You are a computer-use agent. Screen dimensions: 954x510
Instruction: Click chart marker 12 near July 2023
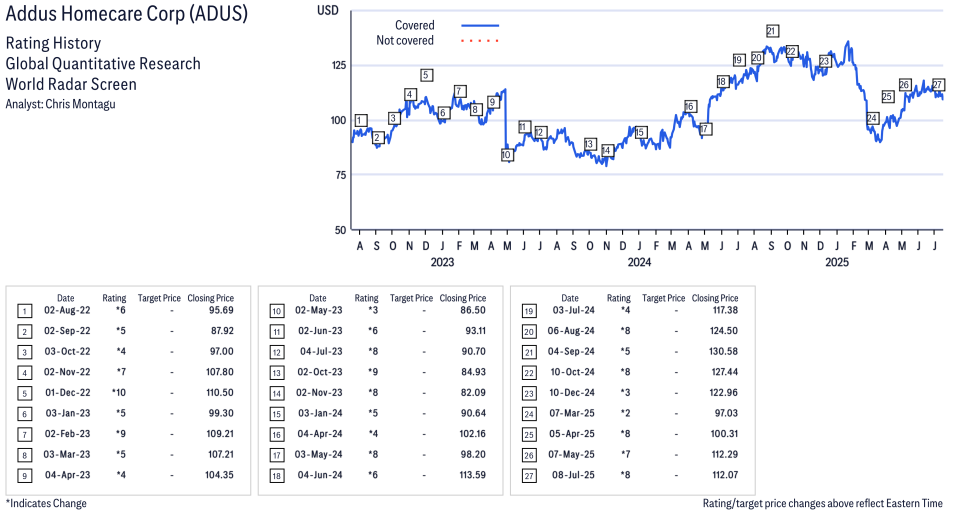(x=540, y=132)
